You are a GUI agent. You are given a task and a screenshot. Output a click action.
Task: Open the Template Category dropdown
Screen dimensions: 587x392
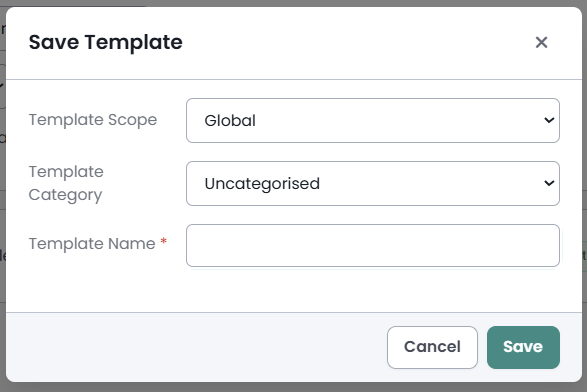click(x=373, y=183)
